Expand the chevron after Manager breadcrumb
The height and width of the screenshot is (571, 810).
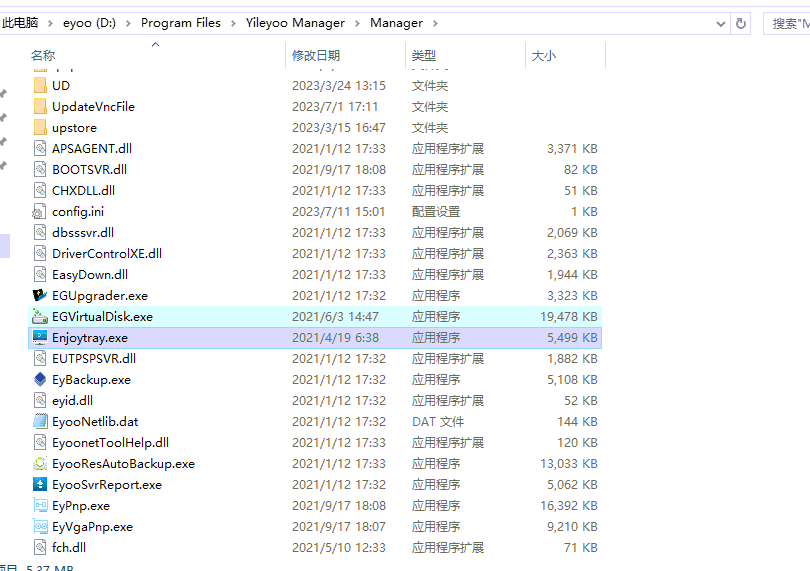tap(435, 23)
